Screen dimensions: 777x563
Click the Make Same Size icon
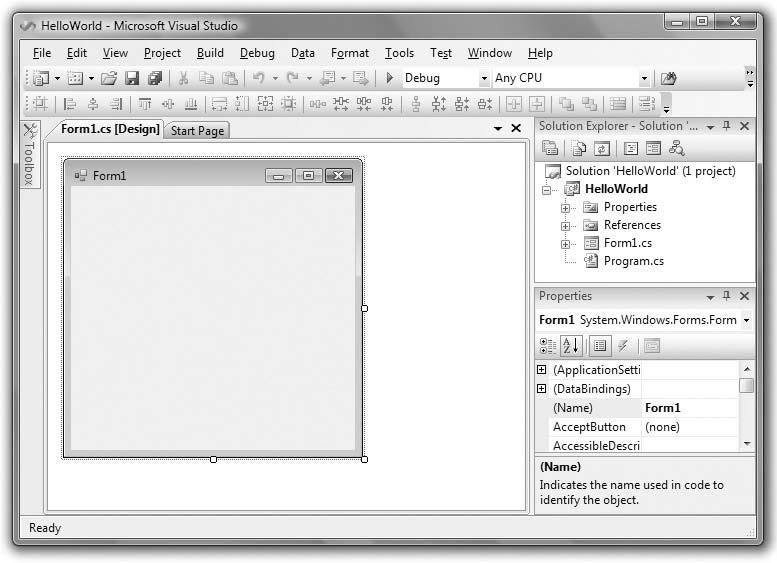(x=265, y=104)
